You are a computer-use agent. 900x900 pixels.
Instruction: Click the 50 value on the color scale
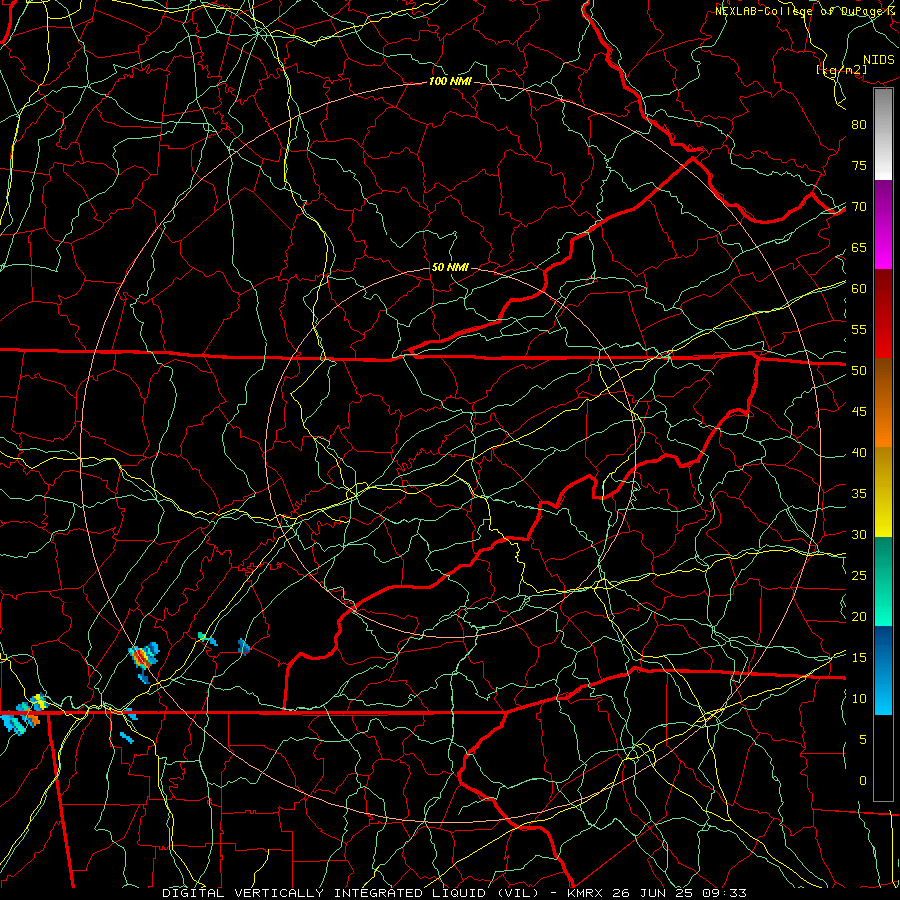[859, 371]
